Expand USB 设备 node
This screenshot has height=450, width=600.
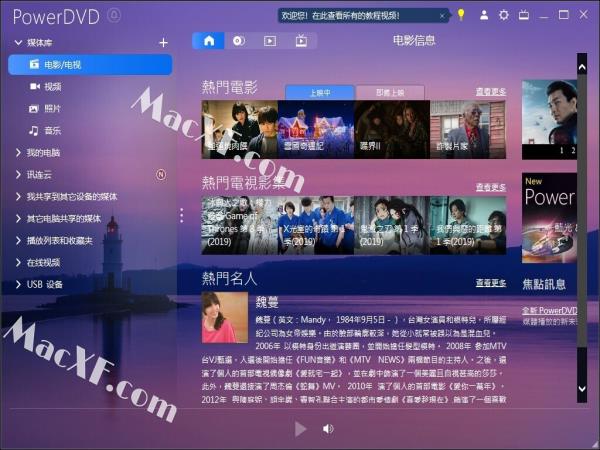pos(18,284)
